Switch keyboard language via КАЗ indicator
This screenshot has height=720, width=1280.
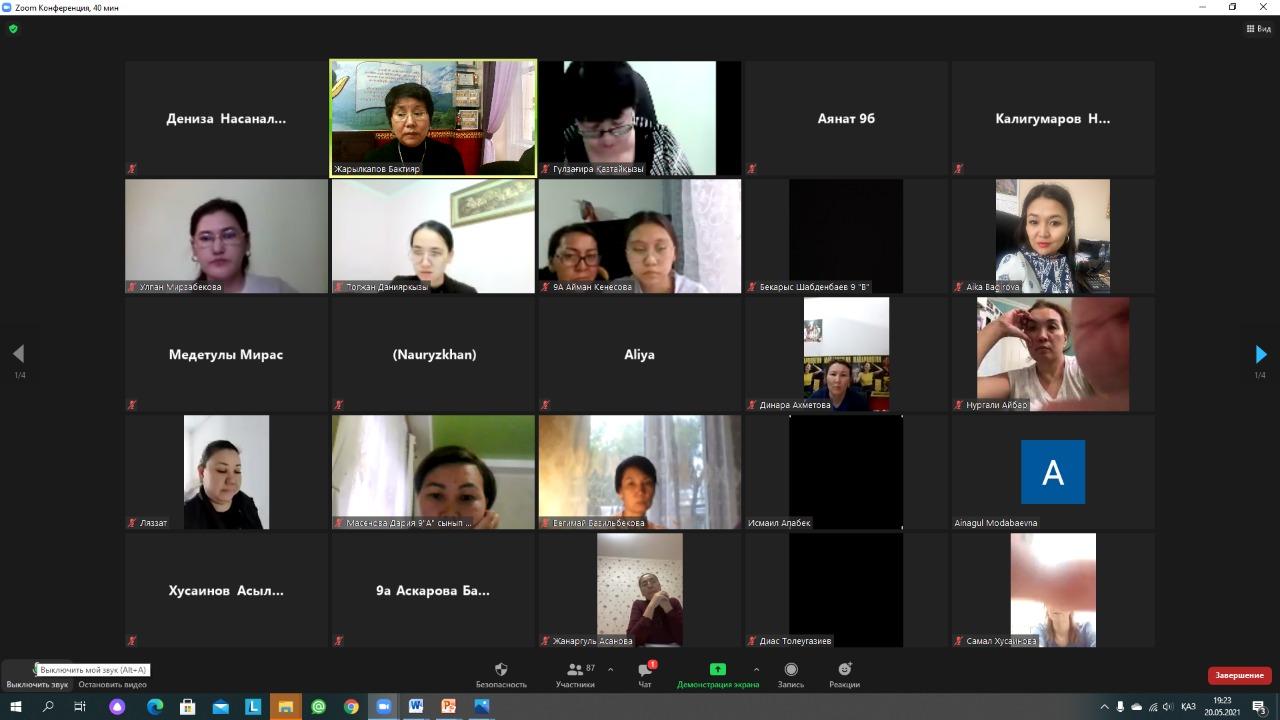pyautogui.click(x=1188, y=707)
